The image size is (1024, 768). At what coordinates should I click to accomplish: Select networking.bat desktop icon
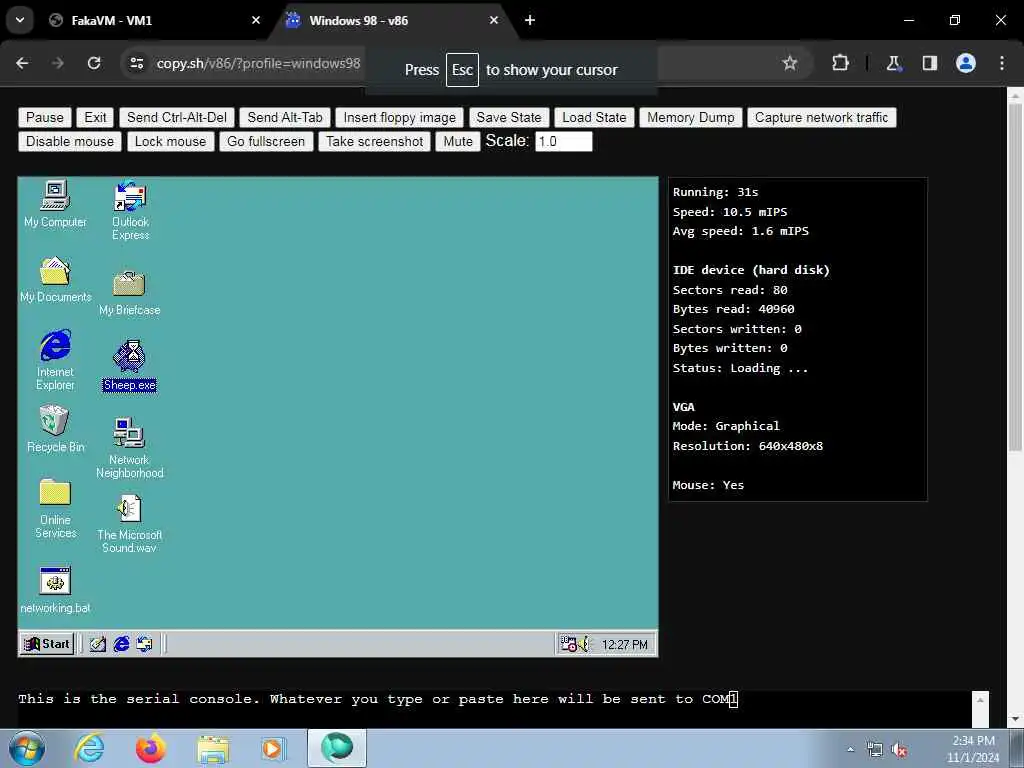pyautogui.click(x=55, y=590)
